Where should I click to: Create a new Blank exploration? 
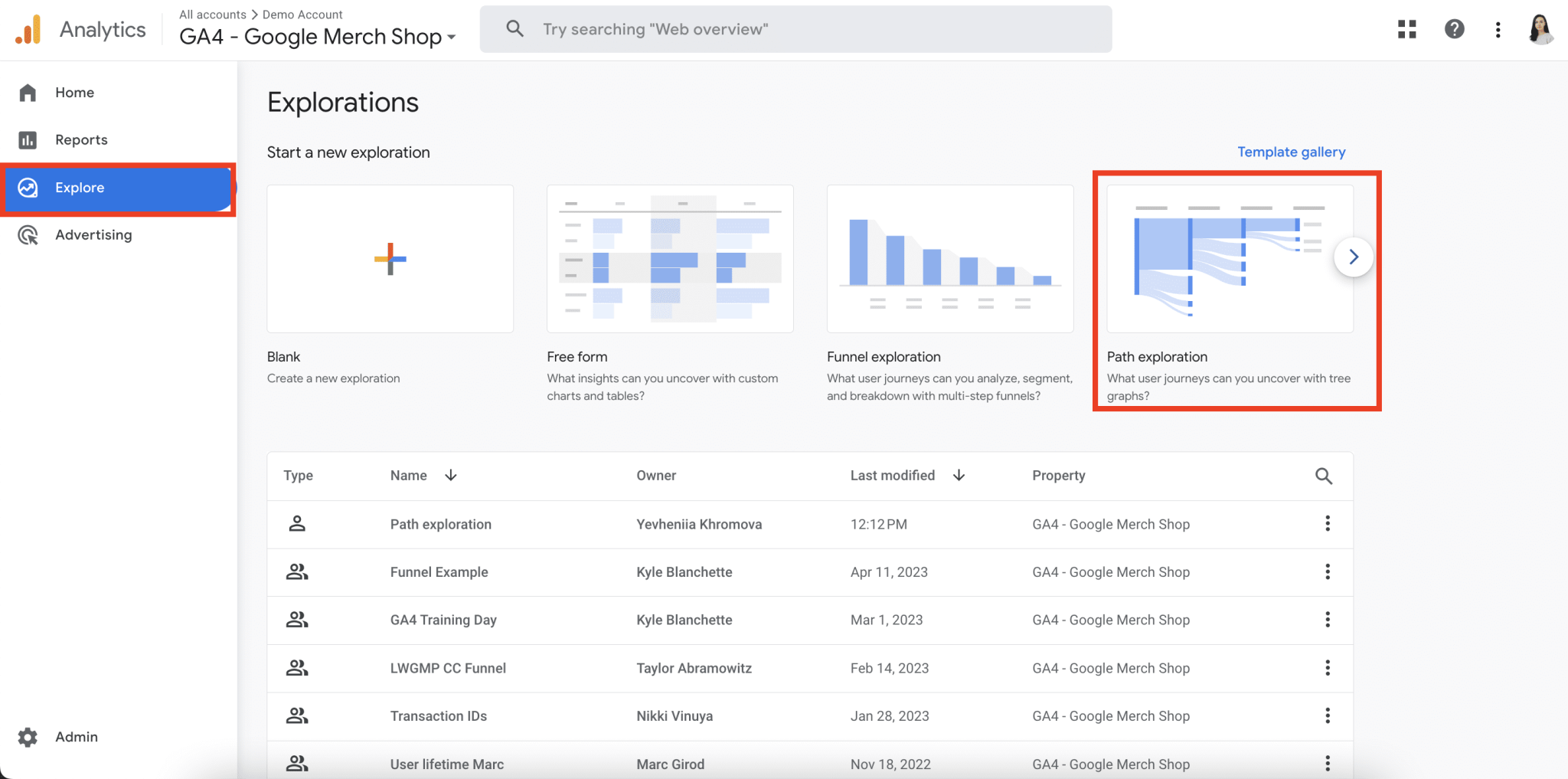[390, 258]
